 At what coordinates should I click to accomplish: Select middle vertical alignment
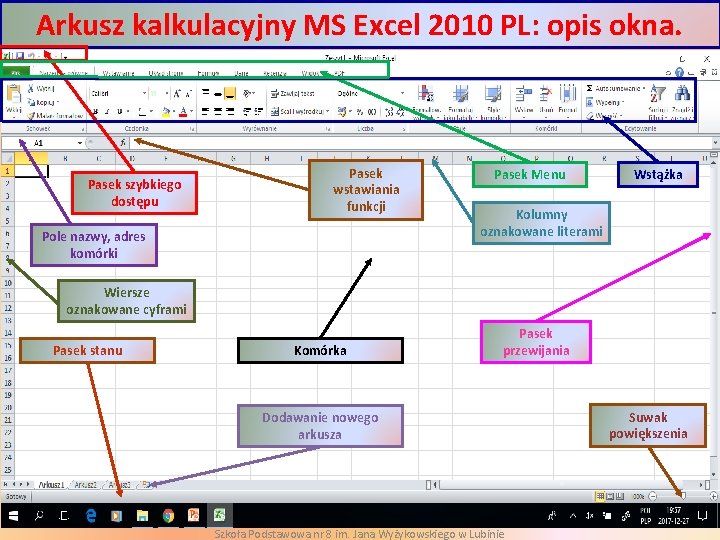(218, 93)
